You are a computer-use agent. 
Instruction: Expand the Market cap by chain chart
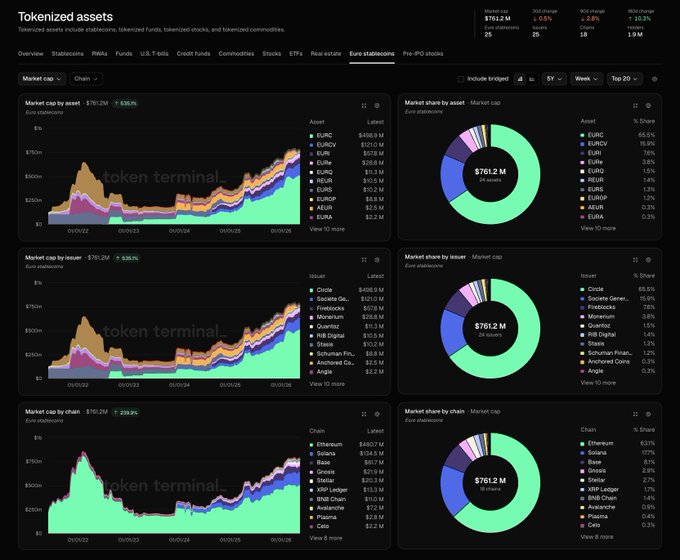pos(364,414)
